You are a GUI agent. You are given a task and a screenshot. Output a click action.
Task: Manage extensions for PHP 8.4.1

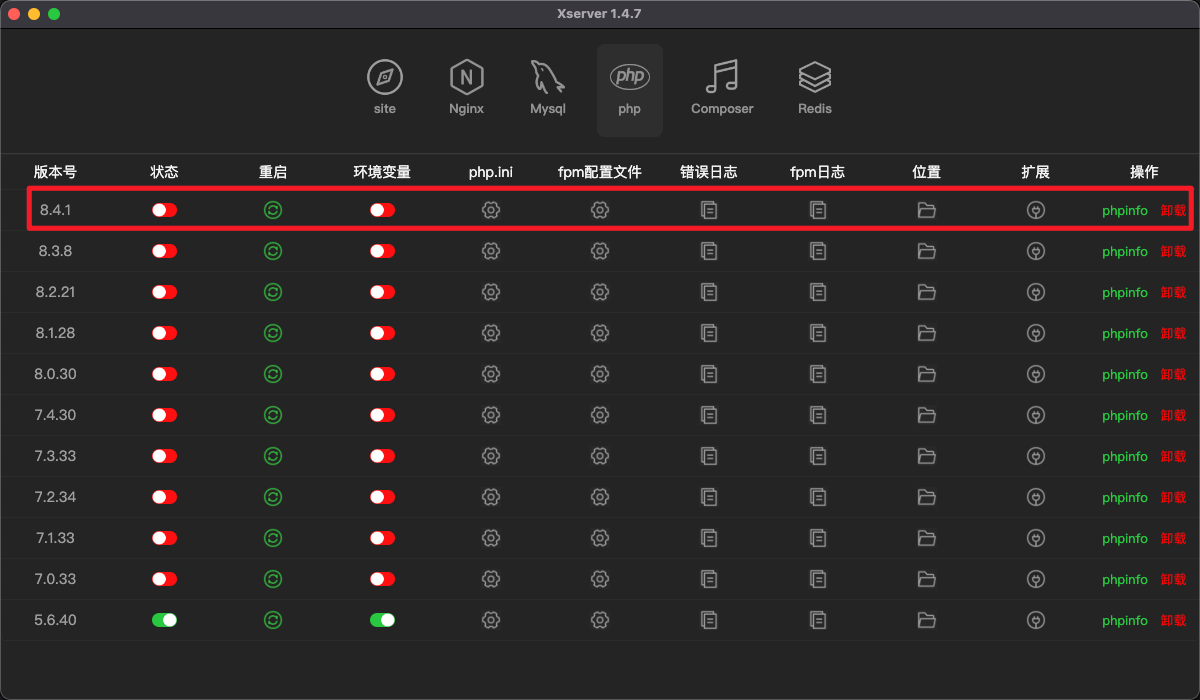1036,210
